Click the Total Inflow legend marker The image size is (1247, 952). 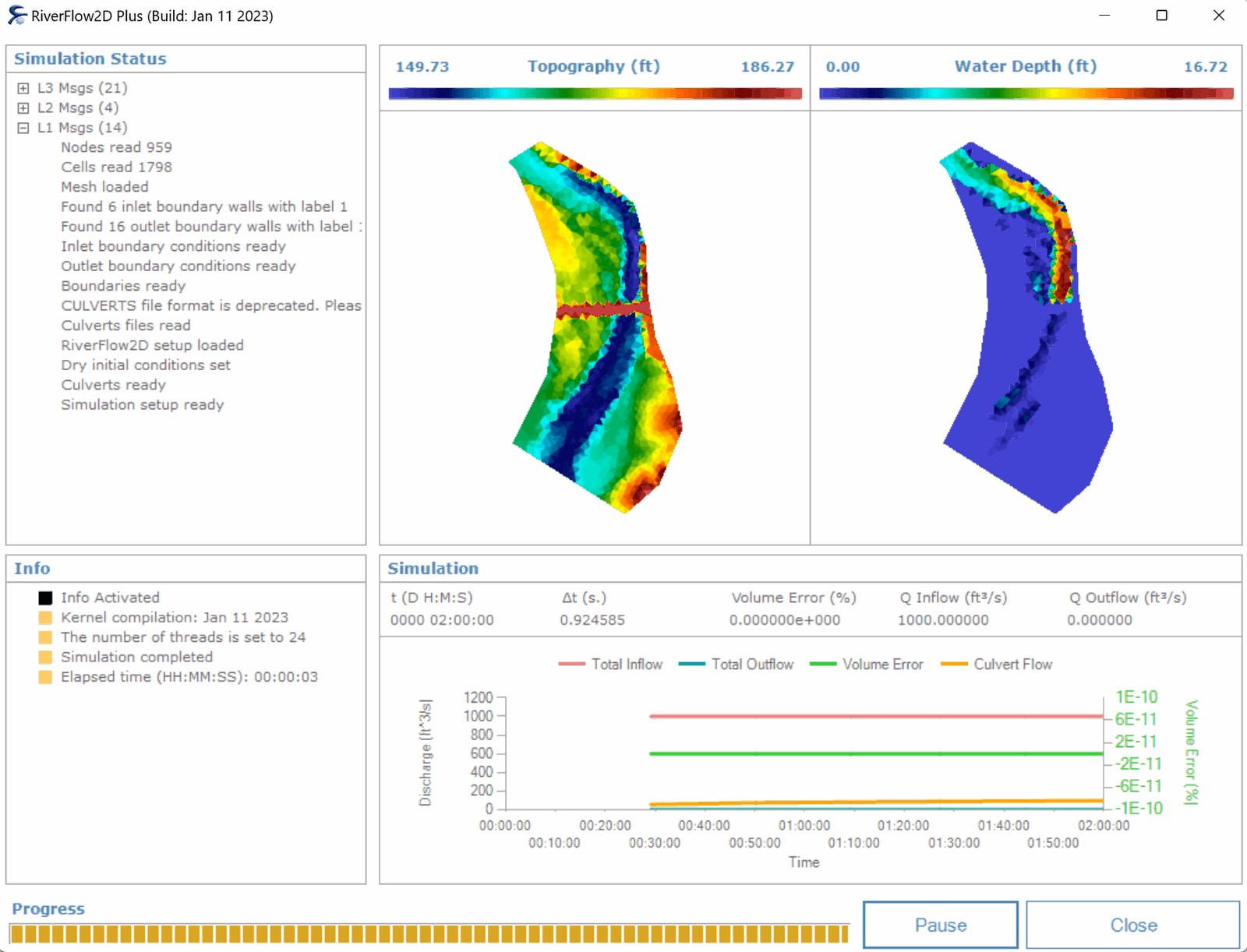point(571,665)
